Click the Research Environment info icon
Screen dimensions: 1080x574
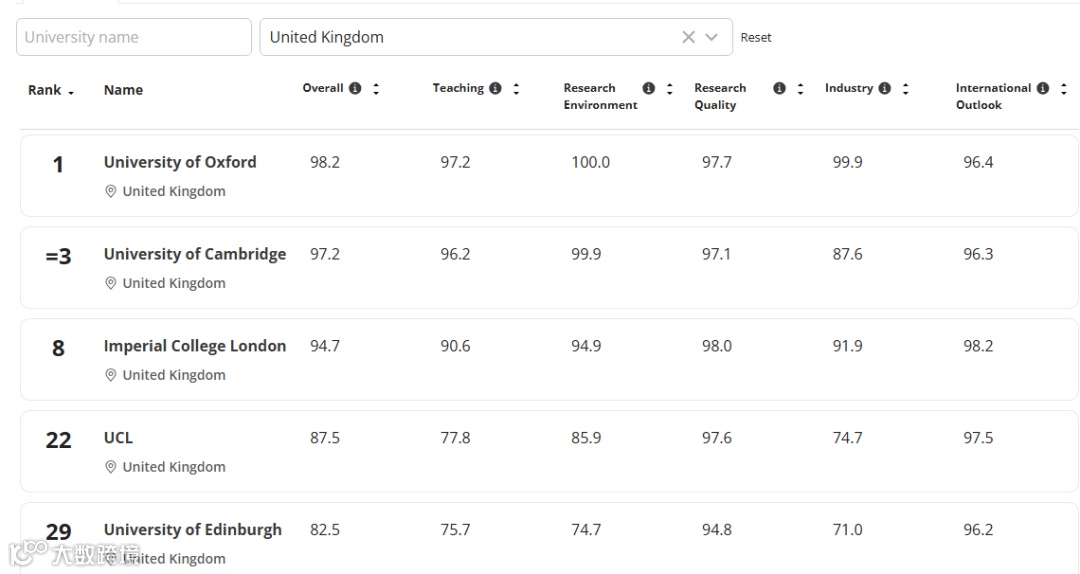pos(648,88)
